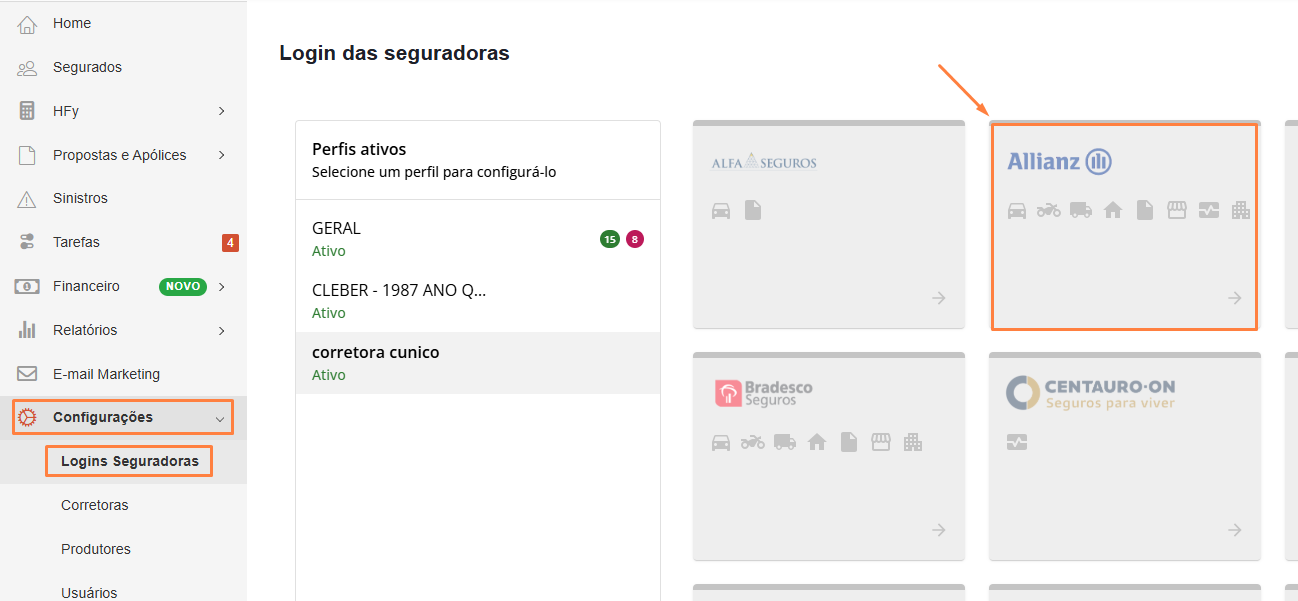This screenshot has height=601, width=1298.
Task: Click the Relatórios bar chart icon
Action: point(27,330)
